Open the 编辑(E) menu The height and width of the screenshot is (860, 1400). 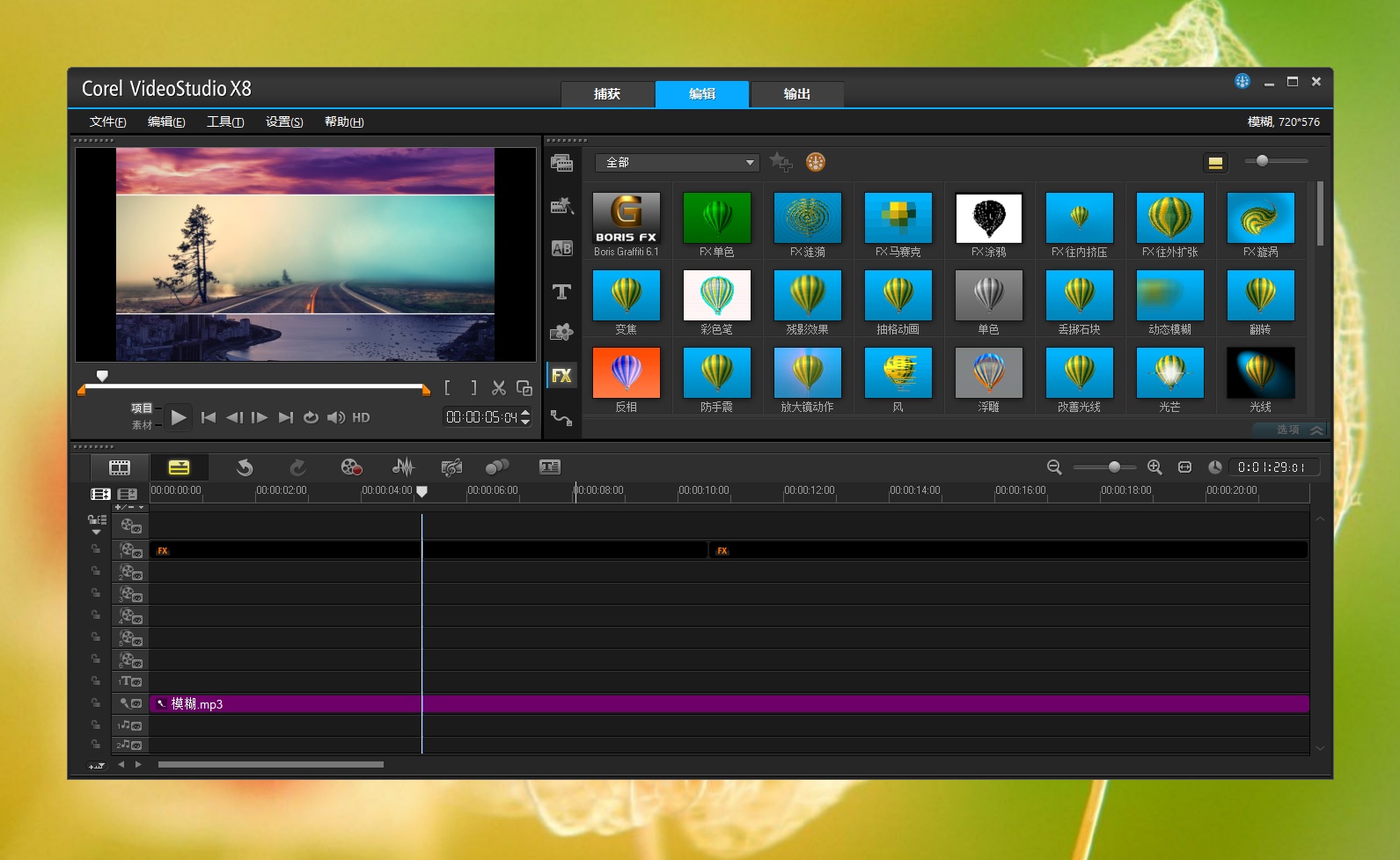click(166, 122)
